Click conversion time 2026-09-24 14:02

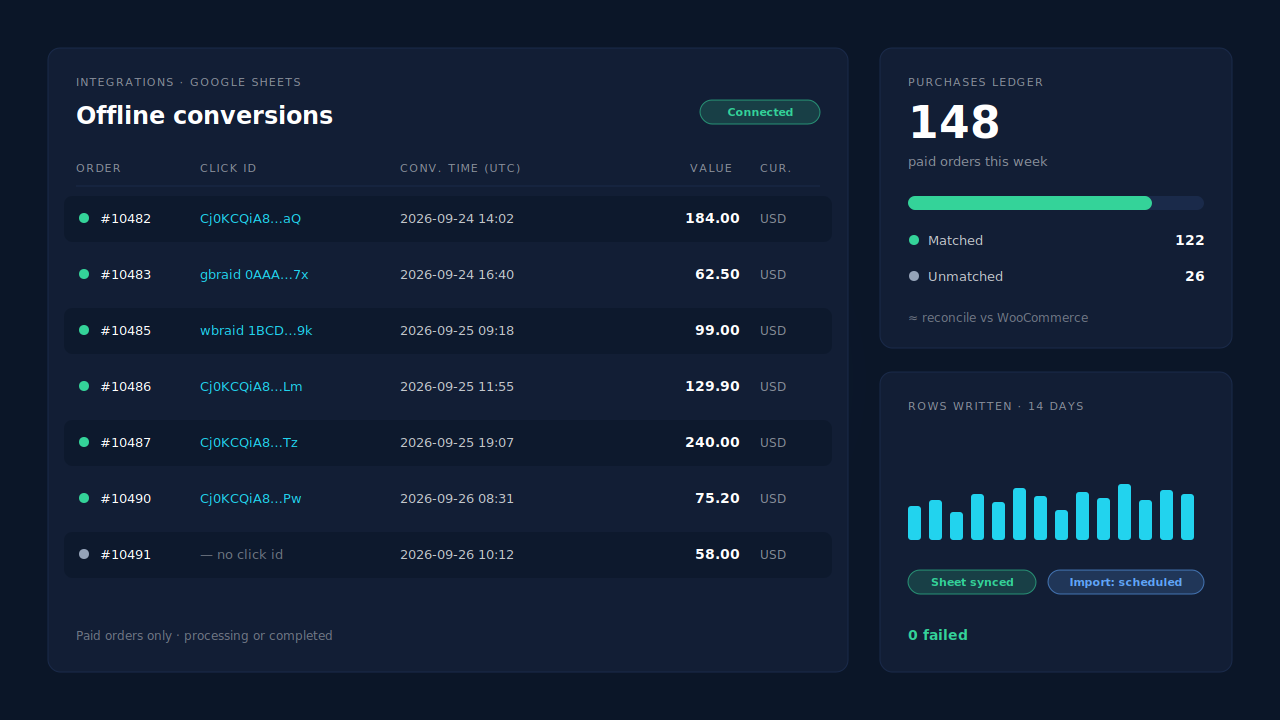coord(457,218)
